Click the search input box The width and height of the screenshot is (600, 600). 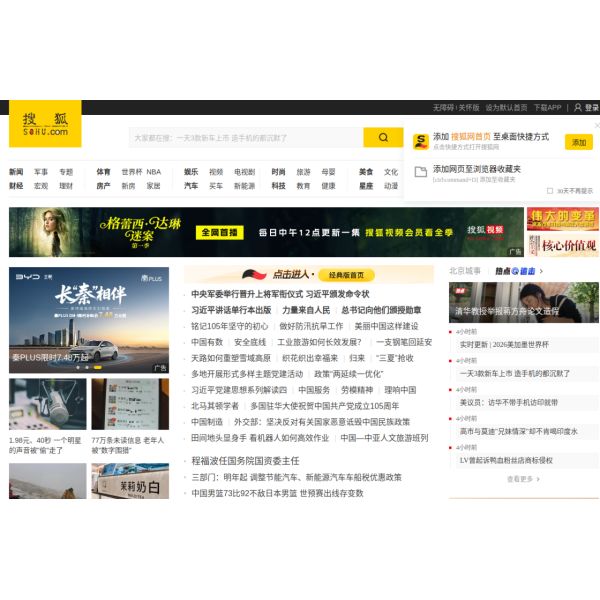pos(246,137)
